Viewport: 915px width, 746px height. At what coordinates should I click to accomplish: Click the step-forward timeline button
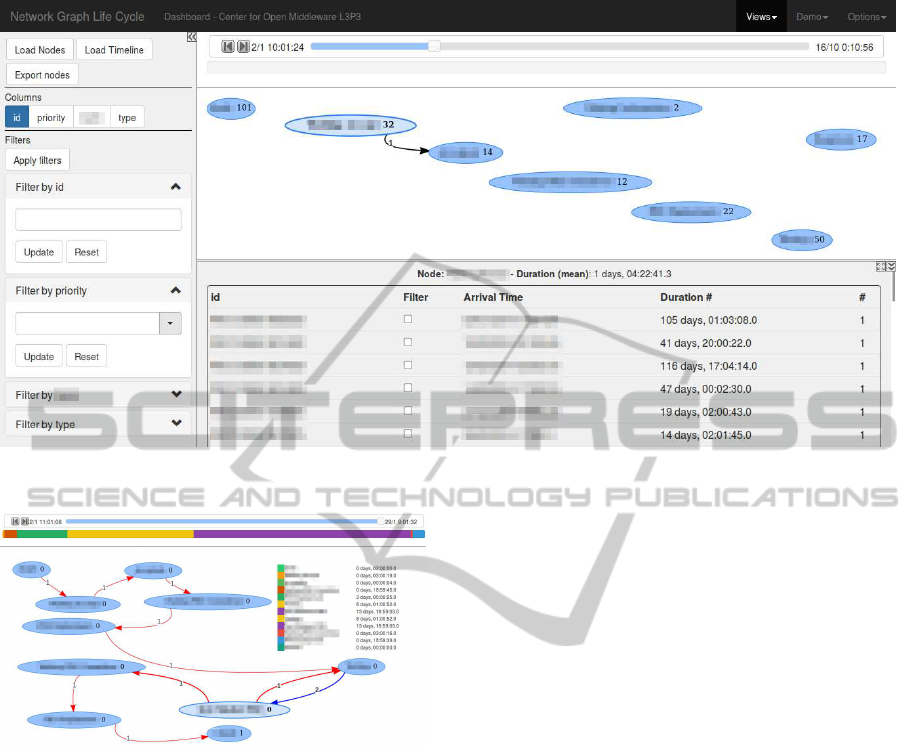(x=243, y=46)
